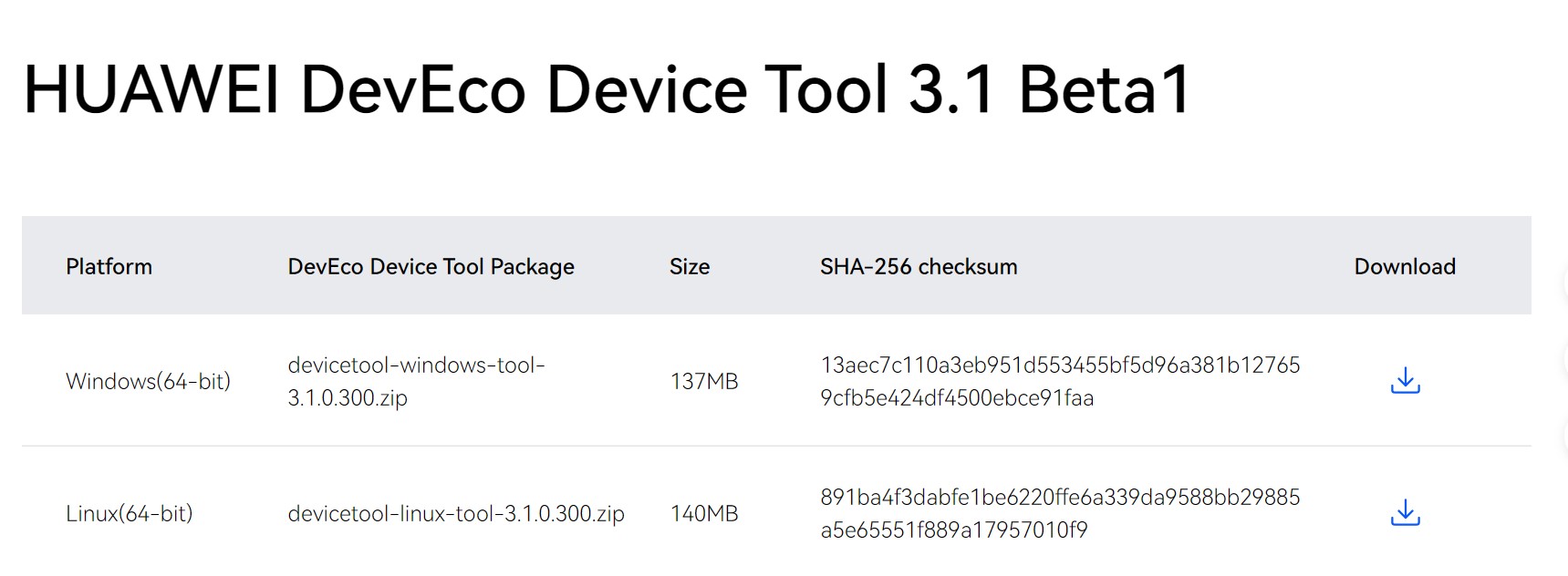The height and width of the screenshot is (576, 1568).
Task: Click the 3.1 version number in the heading
Action: (x=950, y=90)
